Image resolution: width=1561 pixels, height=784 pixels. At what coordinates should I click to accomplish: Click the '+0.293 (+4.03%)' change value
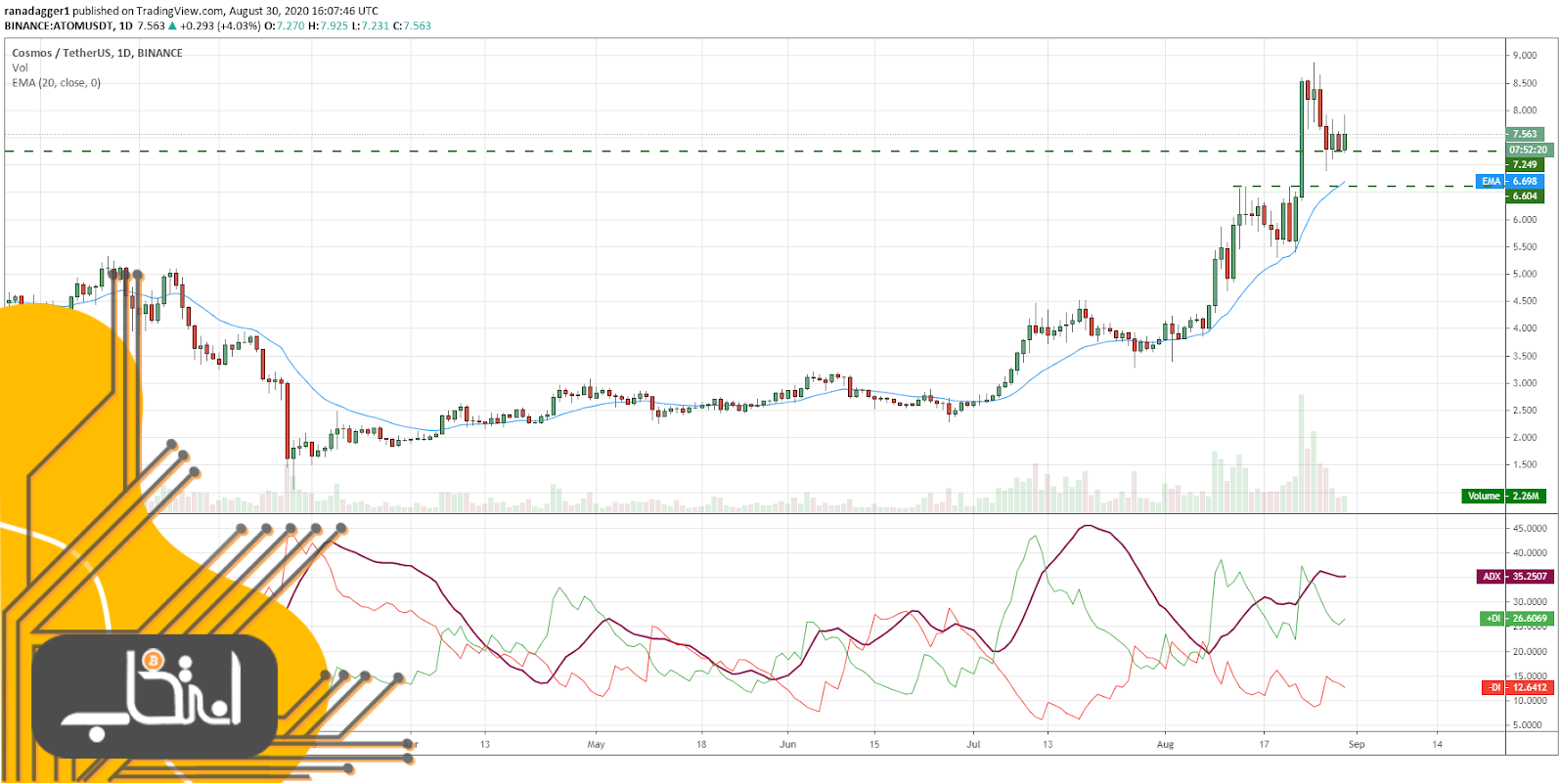[220, 25]
